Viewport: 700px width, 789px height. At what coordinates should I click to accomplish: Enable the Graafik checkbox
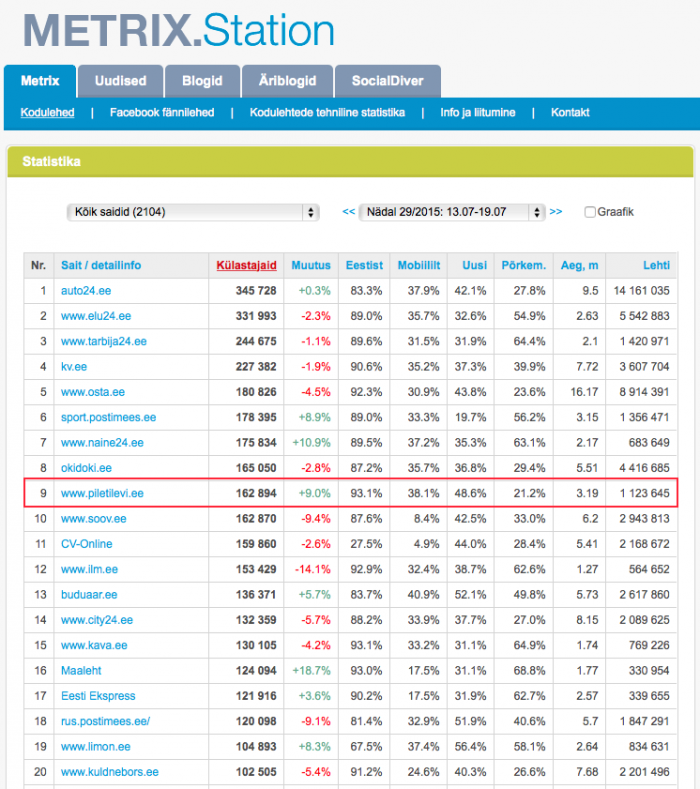click(x=590, y=212)
